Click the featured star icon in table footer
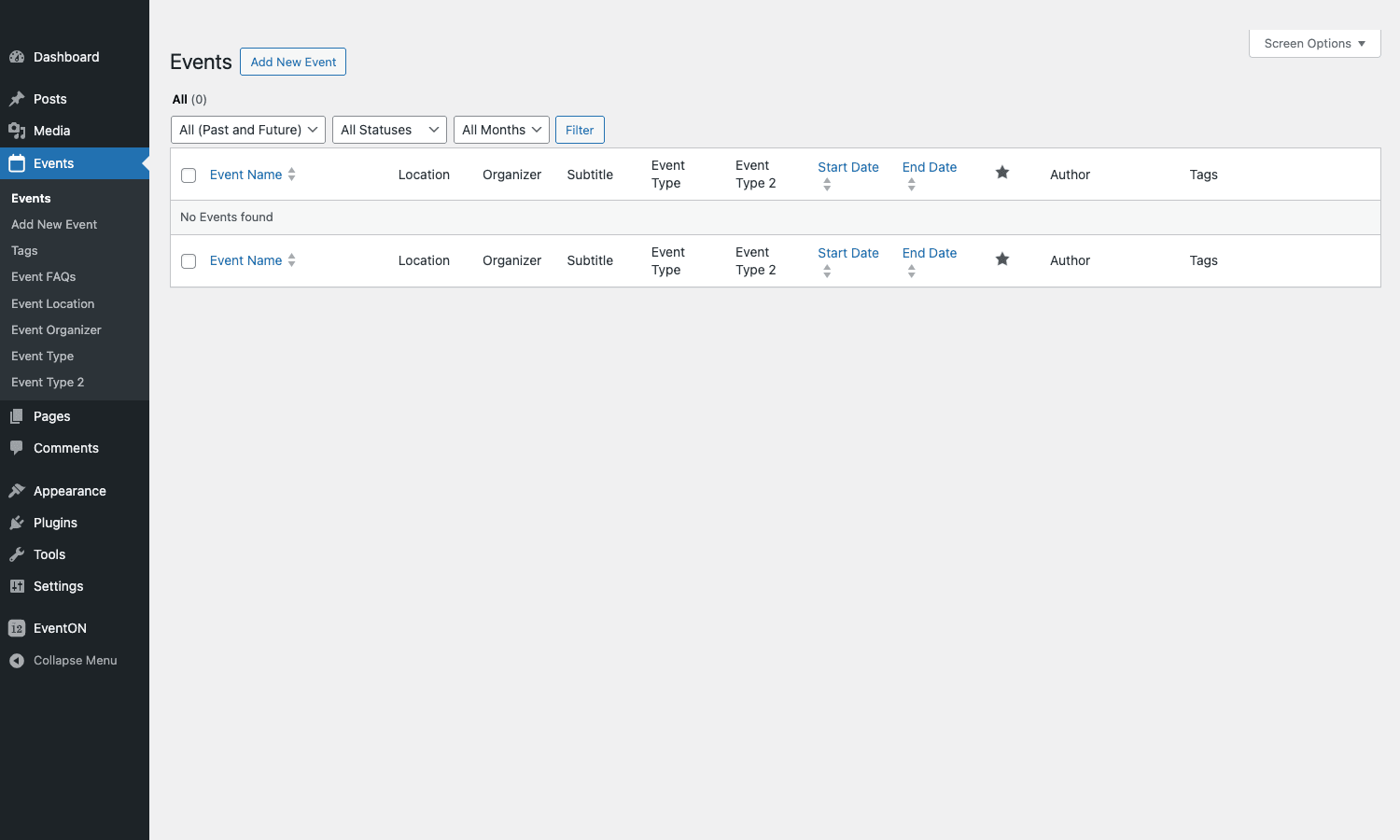Viewport: 1400px width, 840px height. [1002, 259]
